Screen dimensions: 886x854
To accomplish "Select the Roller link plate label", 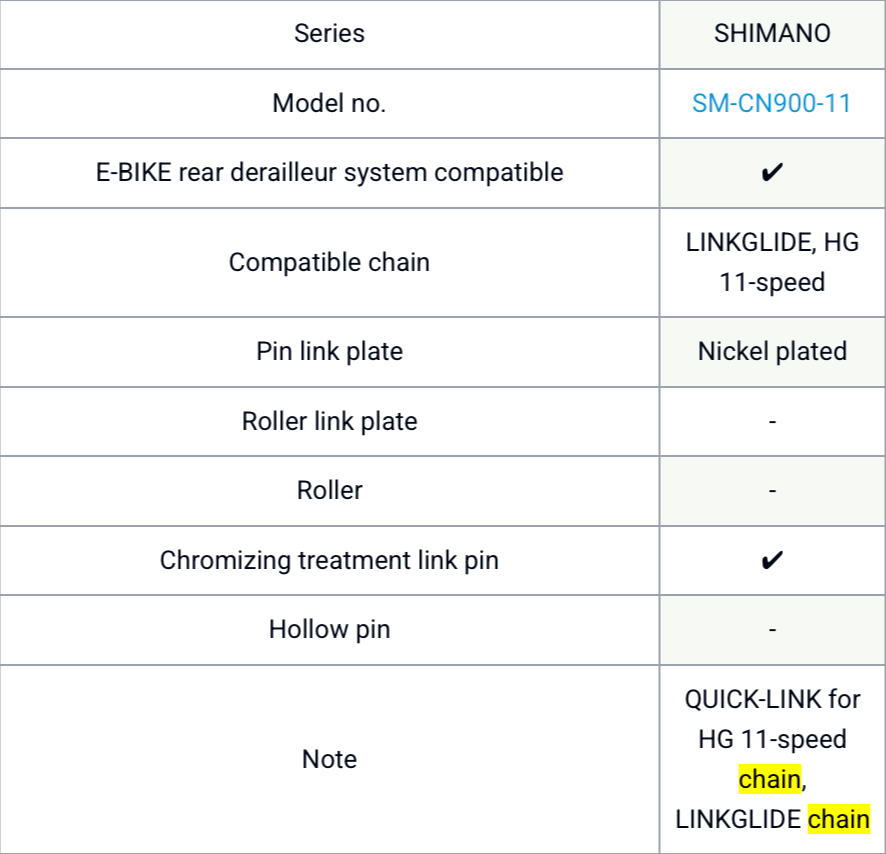I will pos(329,421).
